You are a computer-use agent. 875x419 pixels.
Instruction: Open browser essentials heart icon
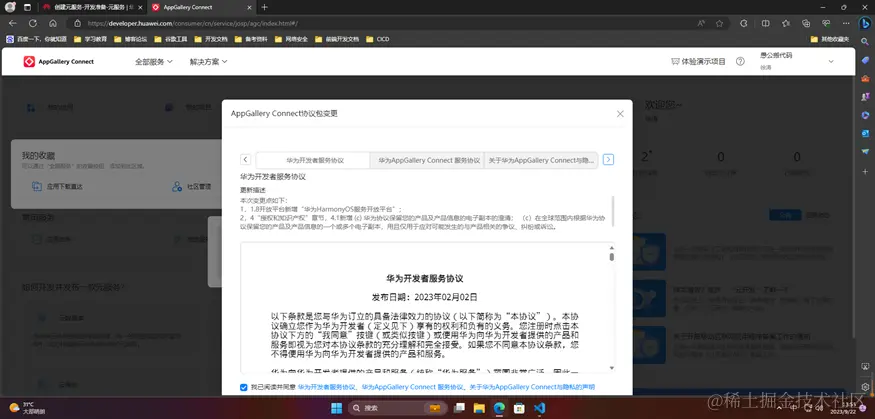[x=826, y=23]
